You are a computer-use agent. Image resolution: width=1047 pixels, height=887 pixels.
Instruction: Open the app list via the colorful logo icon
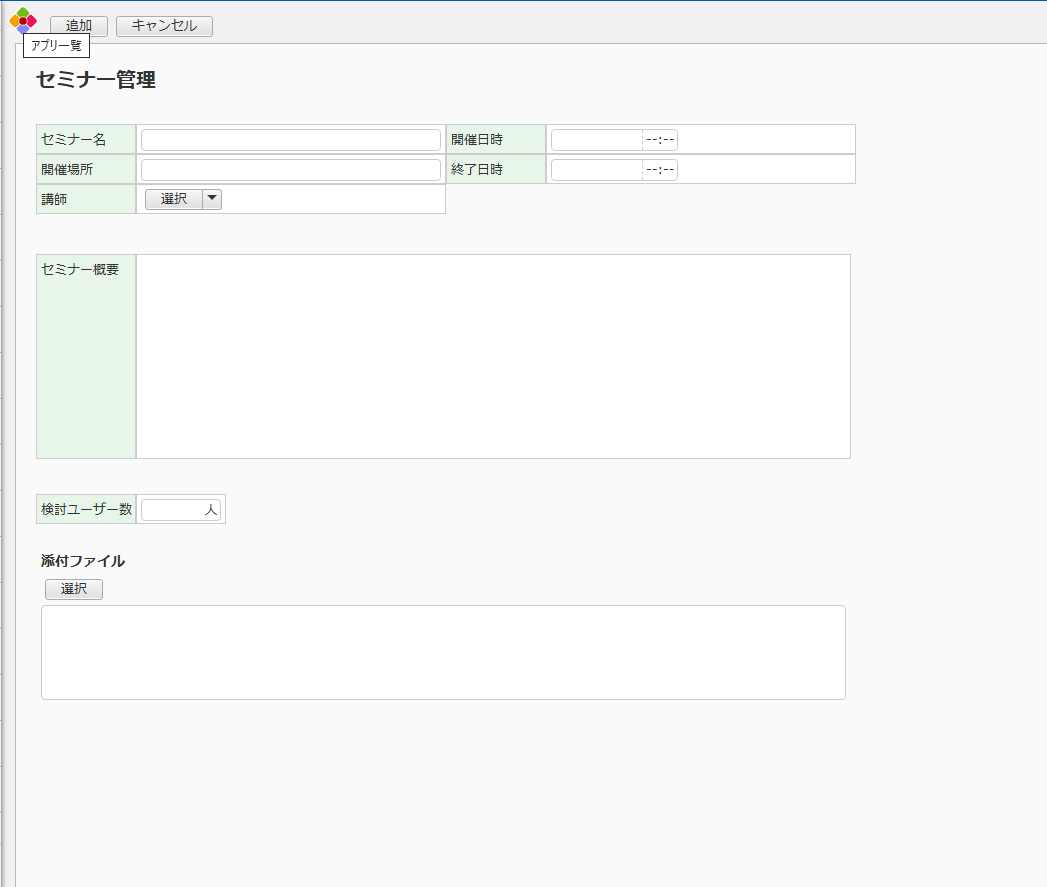pyautogui.click(x=22, y=20)
